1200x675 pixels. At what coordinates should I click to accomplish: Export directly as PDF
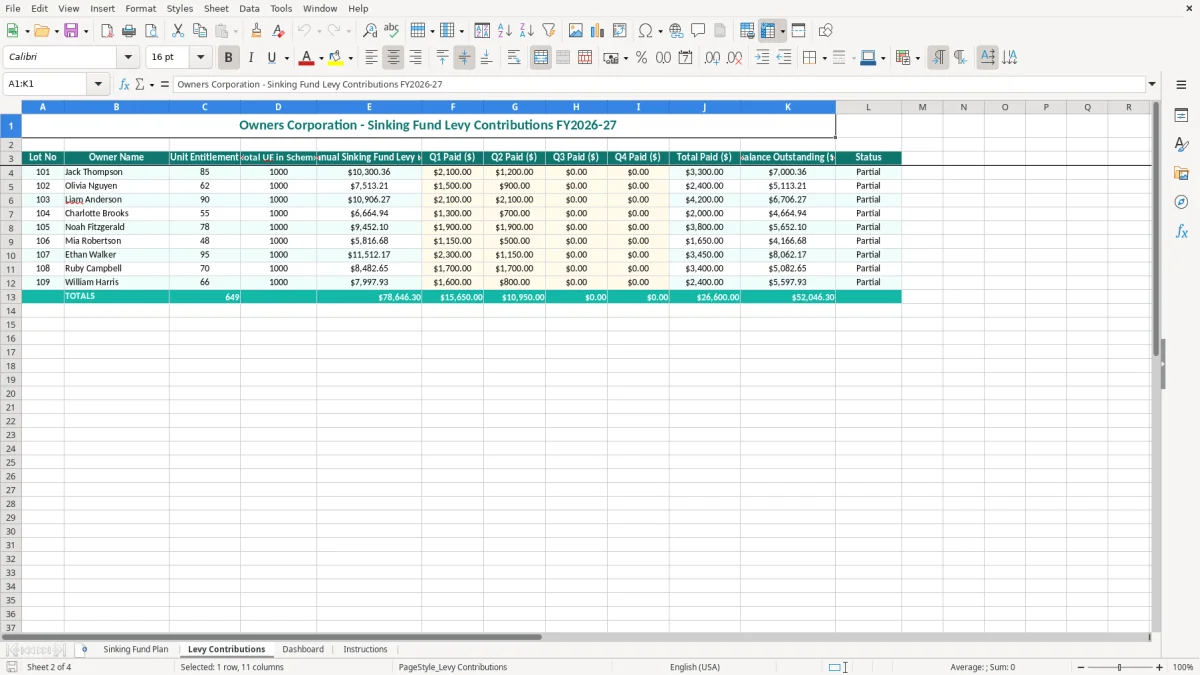click(x=107, y=31)
